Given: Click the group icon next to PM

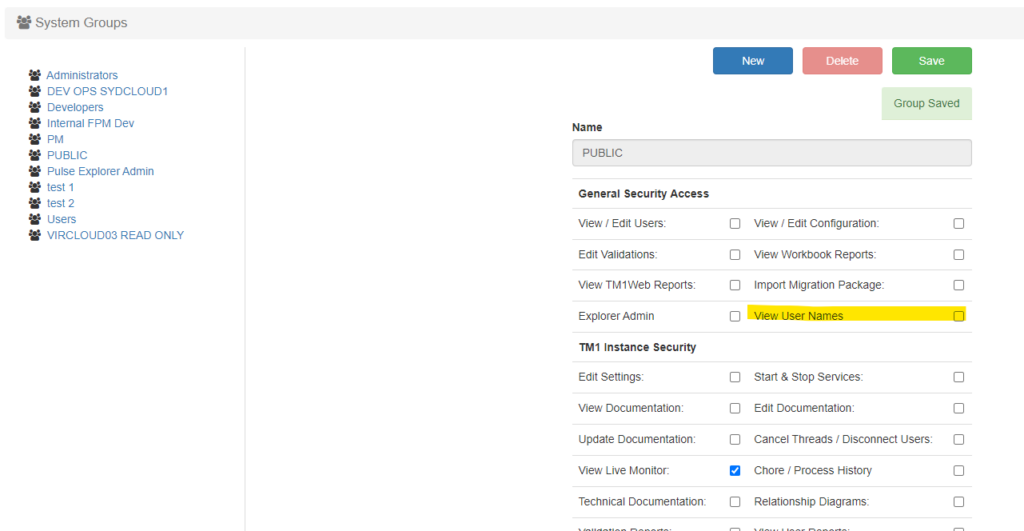Looking at the screenshot, I should pyautogui.click(x=35, y=139).
